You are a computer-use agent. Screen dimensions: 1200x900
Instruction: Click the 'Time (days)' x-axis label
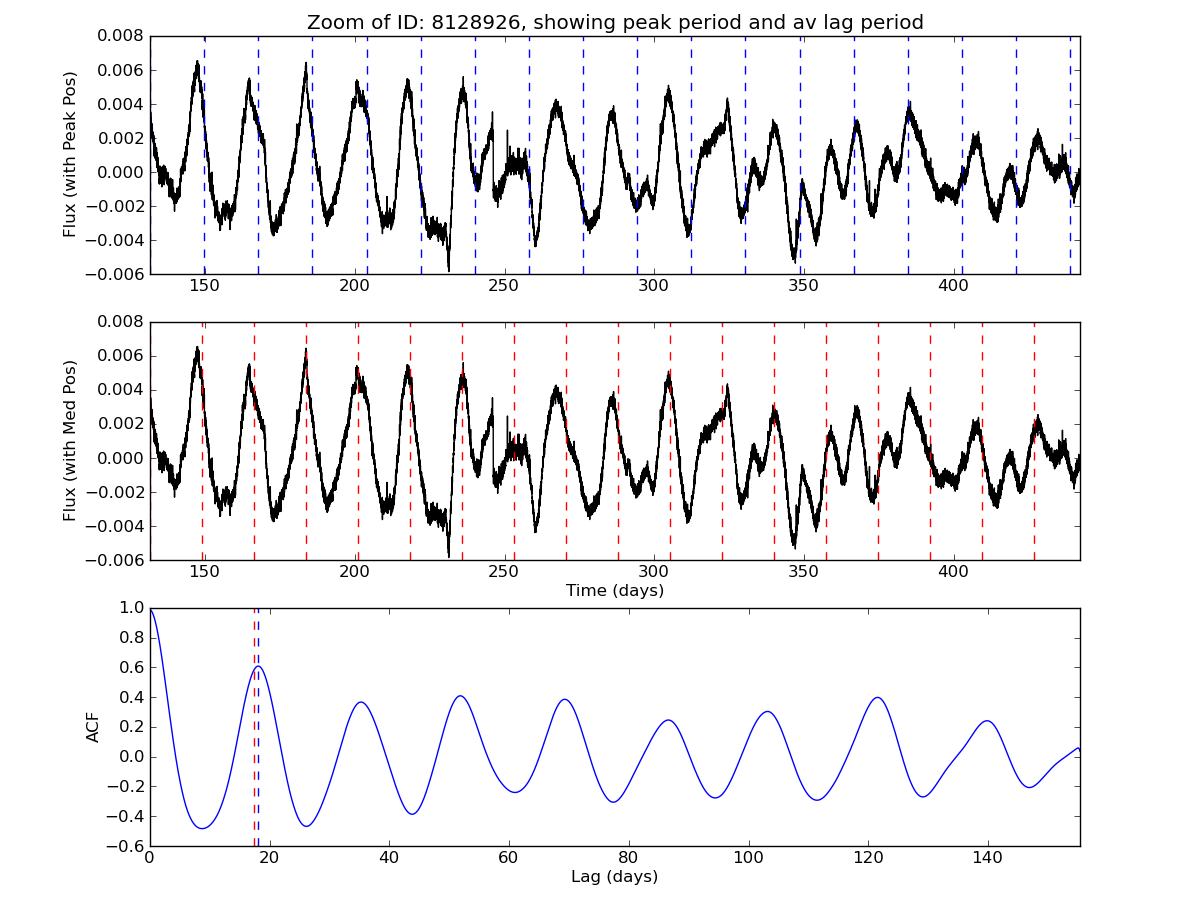pyautogui.click(x=614, y=590)
